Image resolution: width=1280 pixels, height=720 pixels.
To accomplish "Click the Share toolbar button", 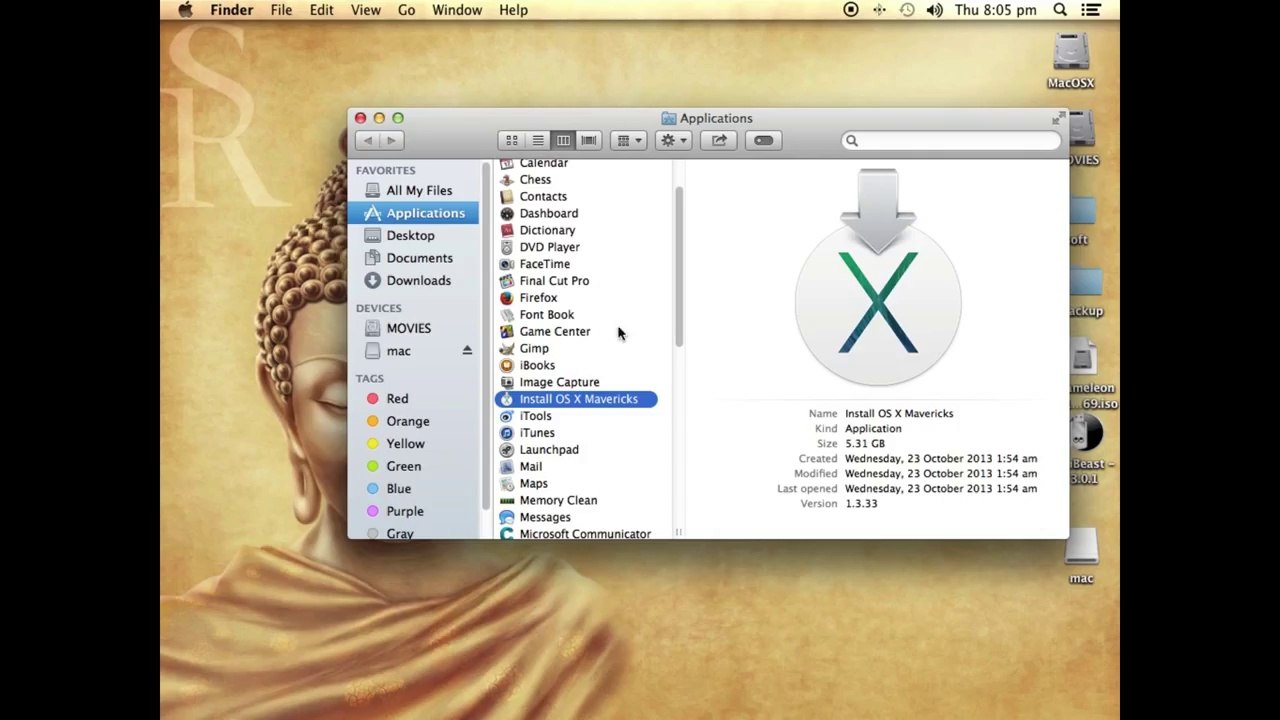I will click(719, 141).
